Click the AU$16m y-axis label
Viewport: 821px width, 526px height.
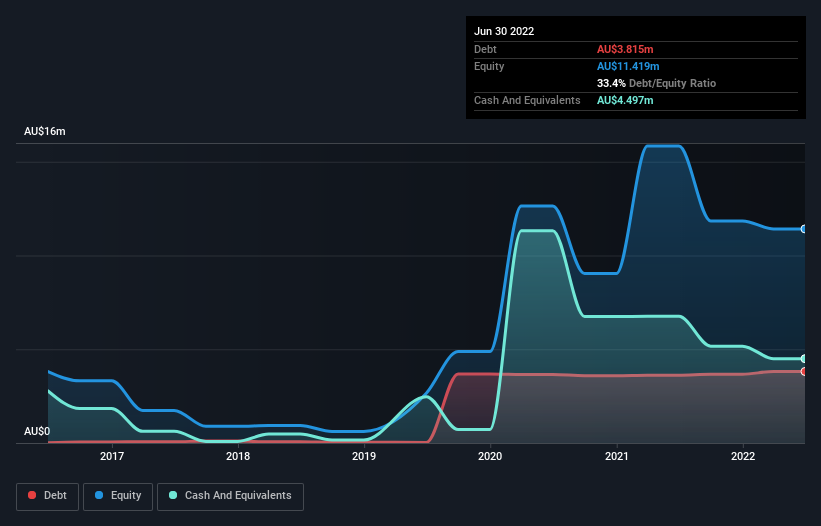(45, 131)
